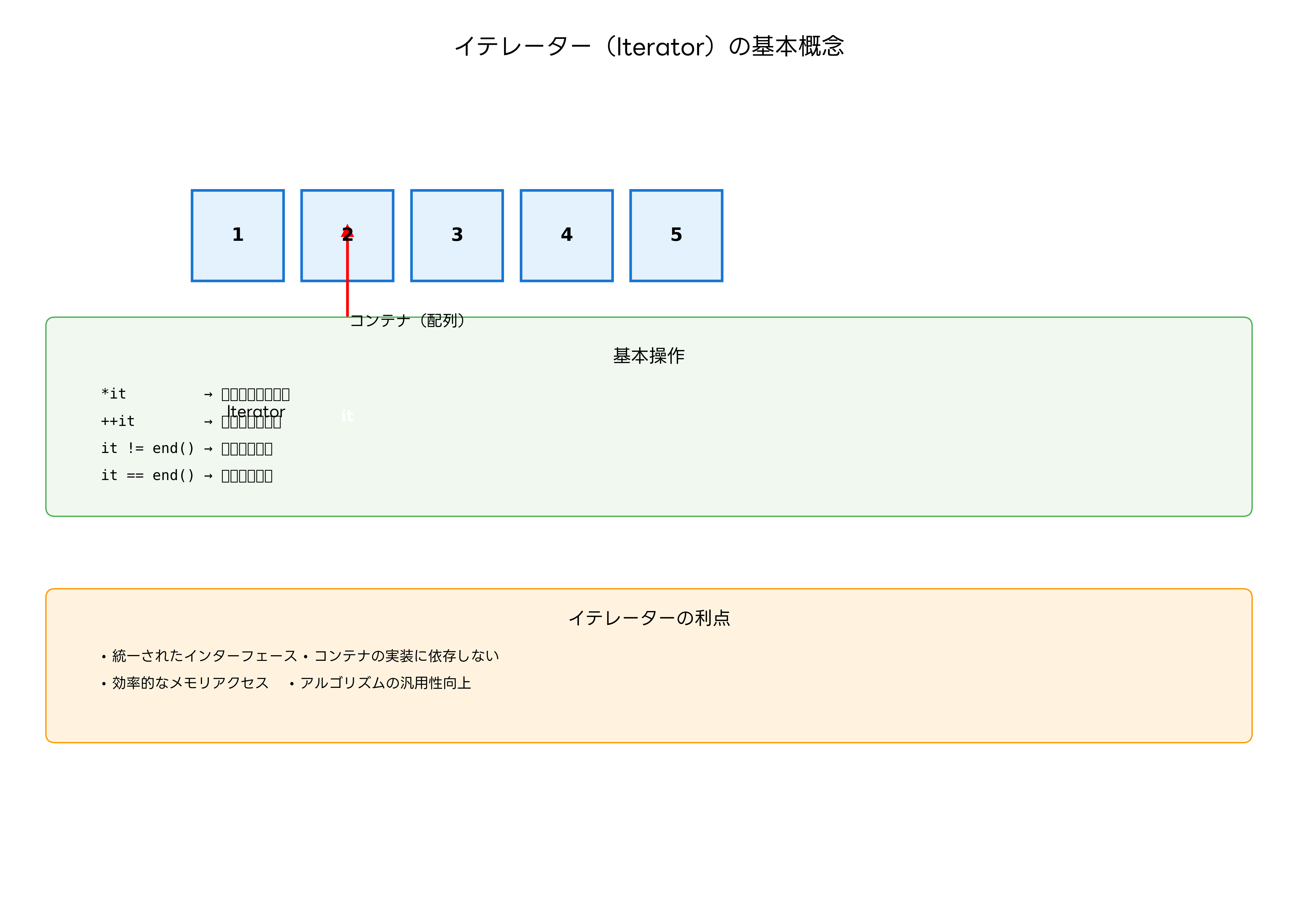Click the 統一されたインターフェース bullet
This screenshot has width=1298, height=924.
pyautogui.click(x=199, y=656)
